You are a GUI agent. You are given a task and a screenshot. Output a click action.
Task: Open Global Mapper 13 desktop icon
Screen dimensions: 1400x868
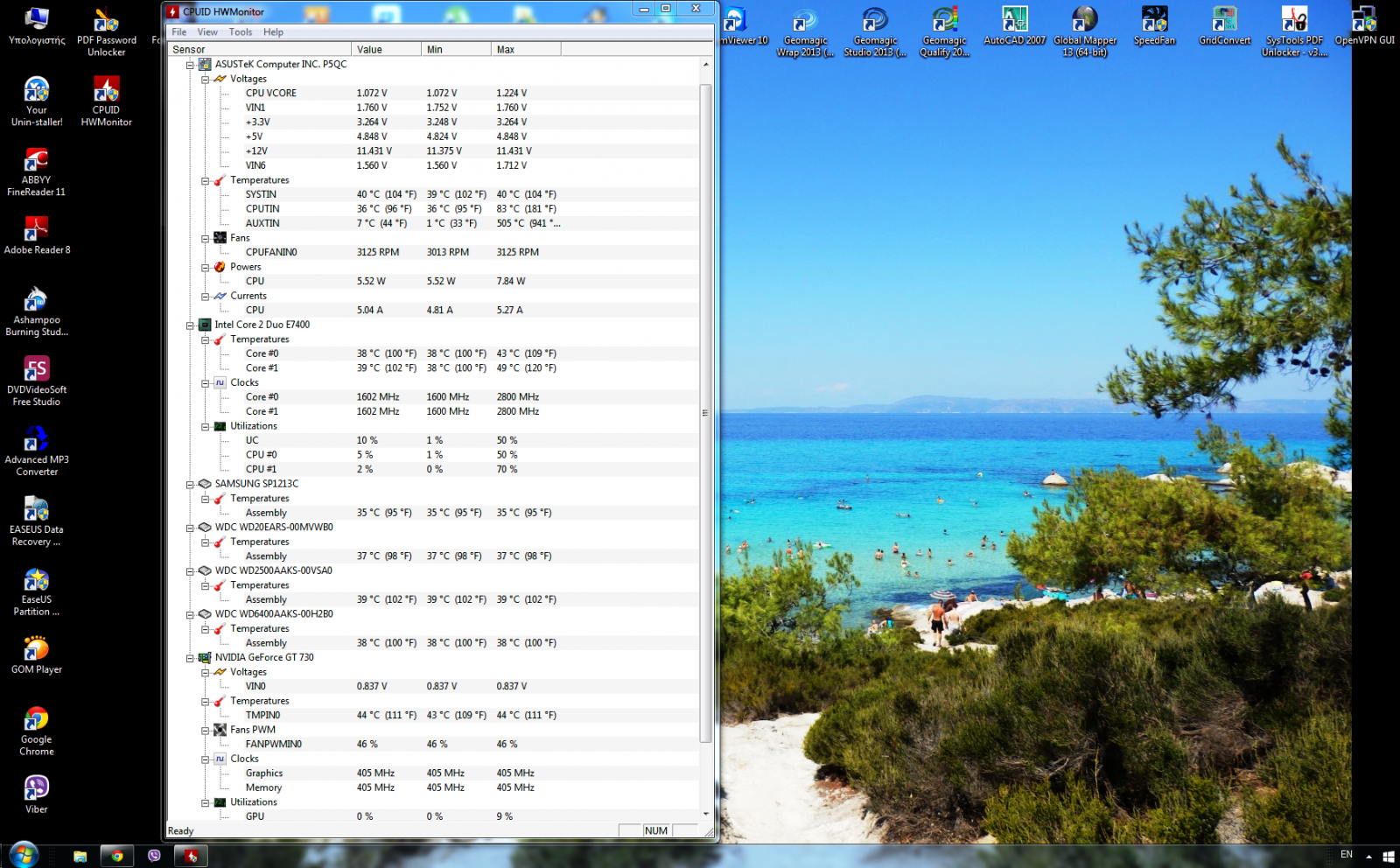click(1085, 32)
